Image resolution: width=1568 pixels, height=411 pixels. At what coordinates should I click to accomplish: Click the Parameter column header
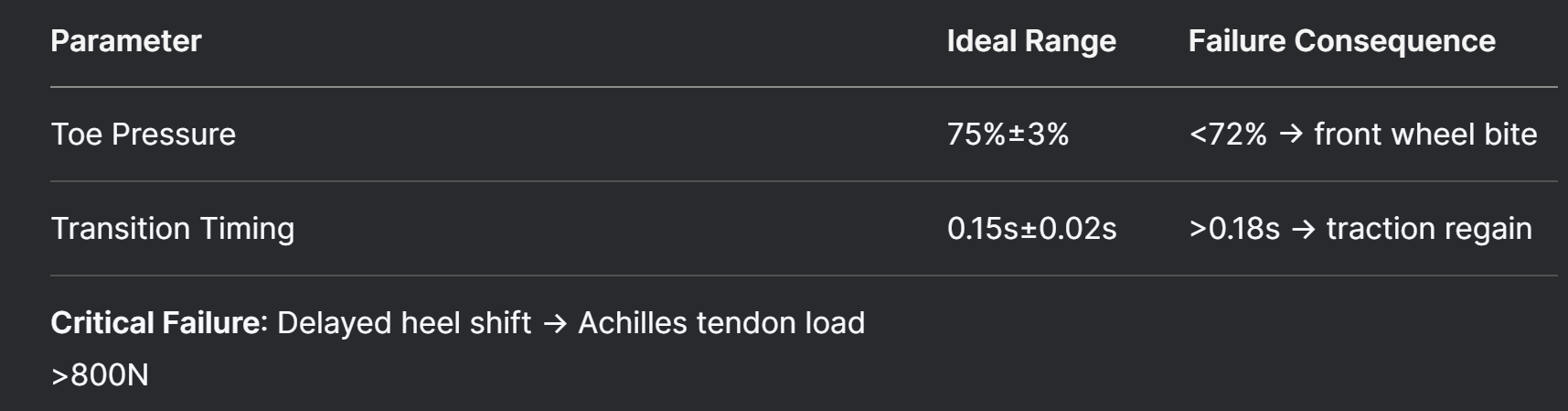(126, 41)
